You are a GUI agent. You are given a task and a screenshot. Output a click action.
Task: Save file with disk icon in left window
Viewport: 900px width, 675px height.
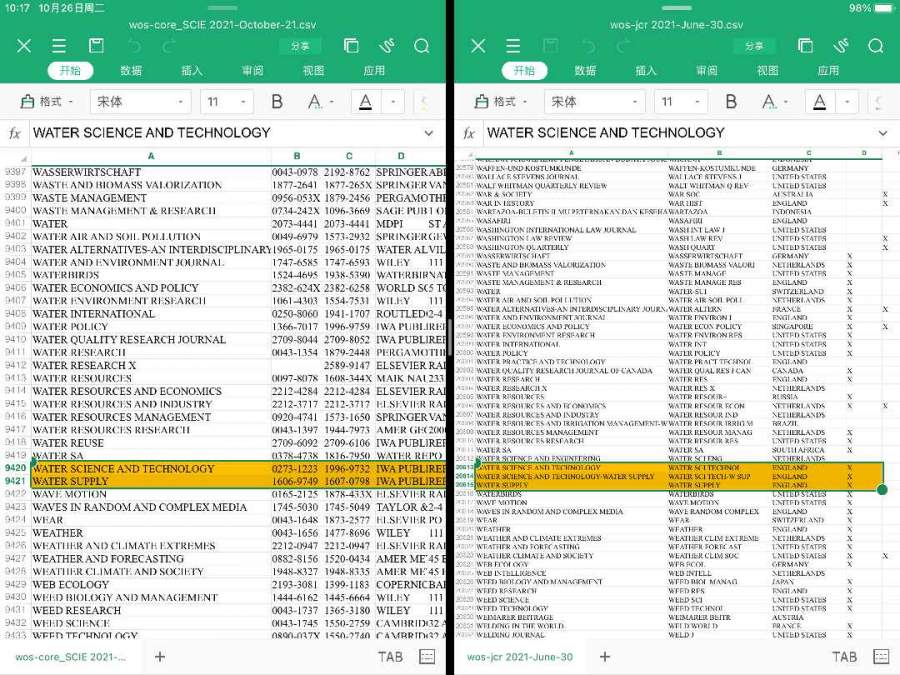(x=96, y=45)
